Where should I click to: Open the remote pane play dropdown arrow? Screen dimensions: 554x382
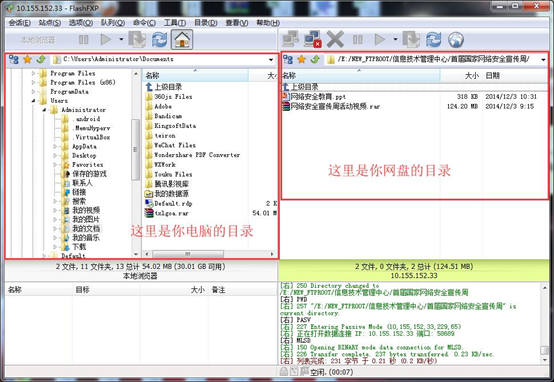[395, 39]
